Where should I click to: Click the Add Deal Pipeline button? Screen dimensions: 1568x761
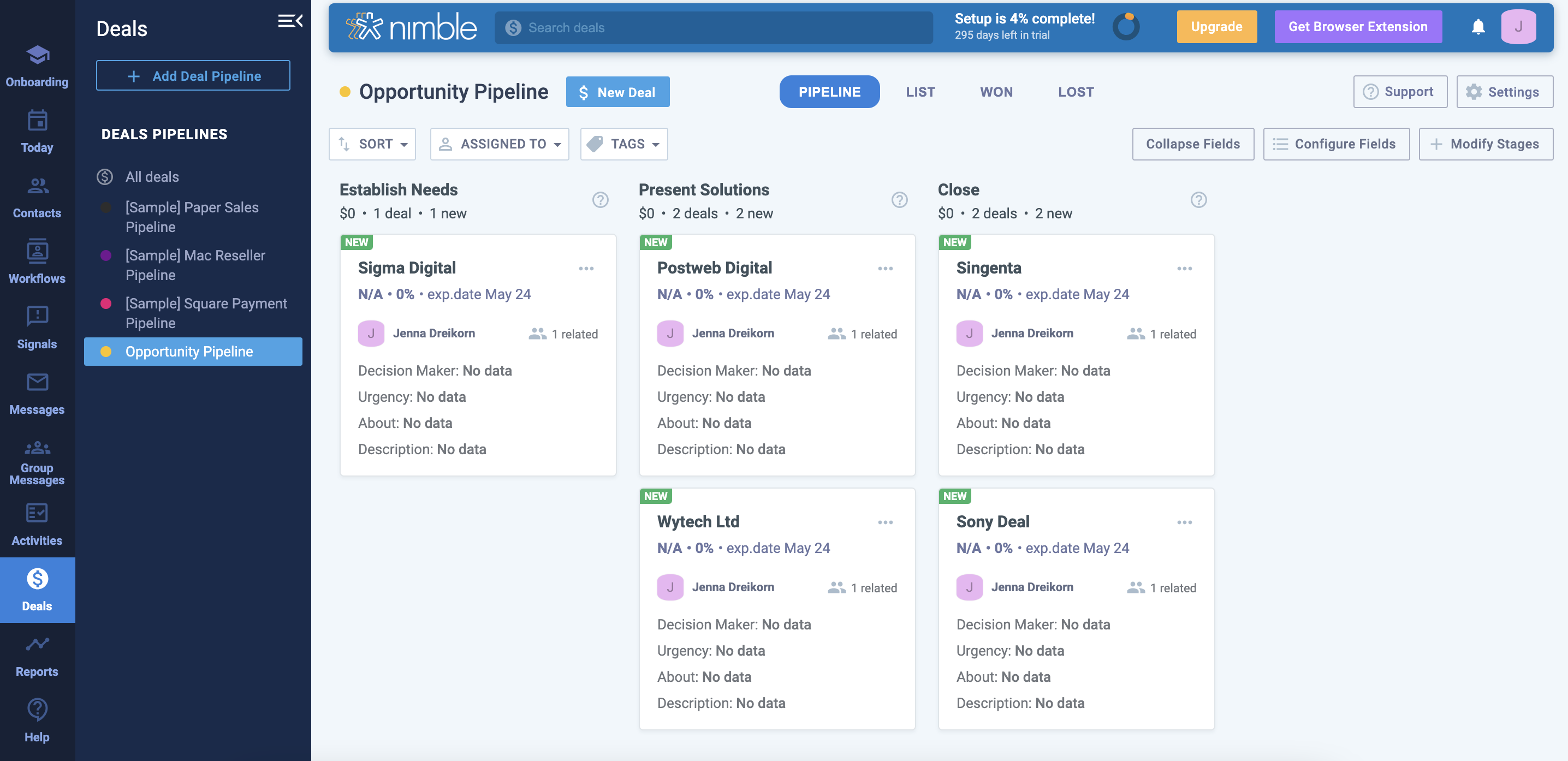point(193,75)
